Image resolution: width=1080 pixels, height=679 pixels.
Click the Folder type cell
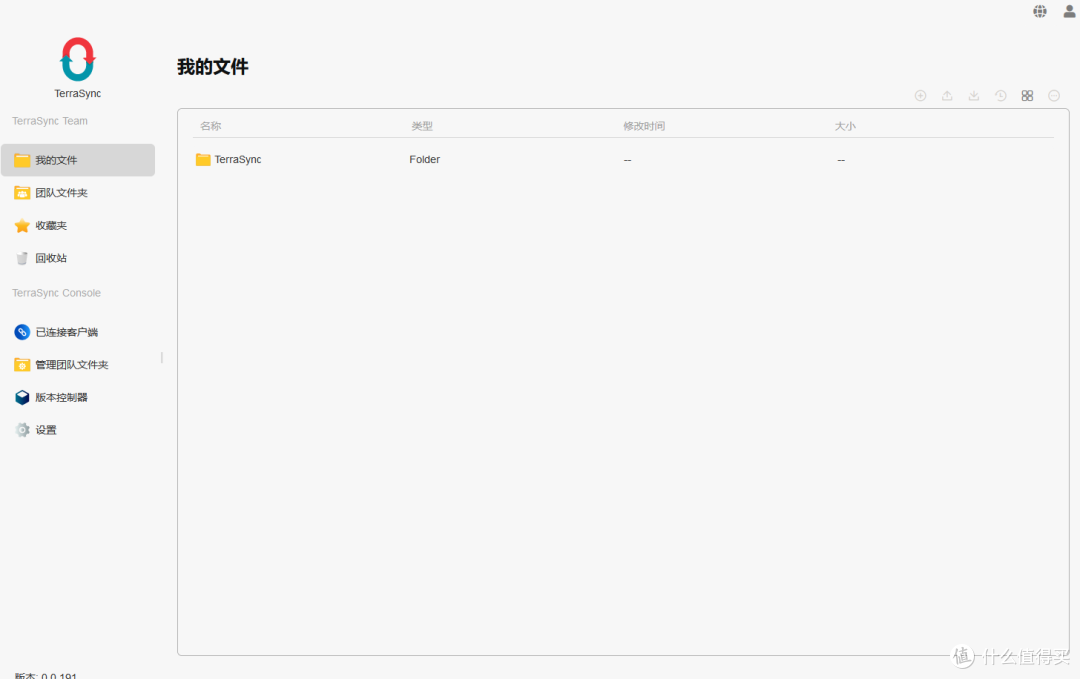[x=424, y=159]
